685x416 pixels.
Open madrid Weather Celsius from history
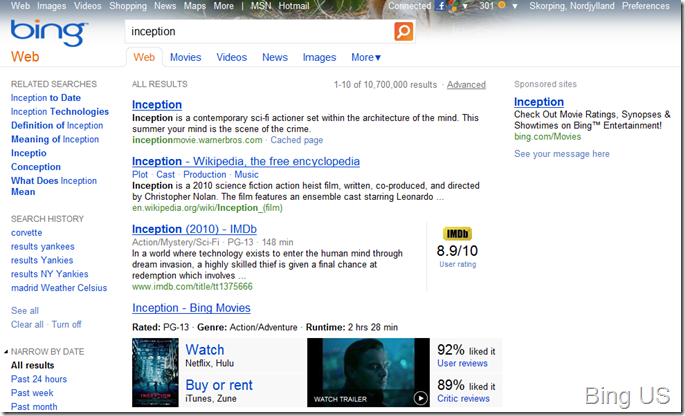[59, 288]
